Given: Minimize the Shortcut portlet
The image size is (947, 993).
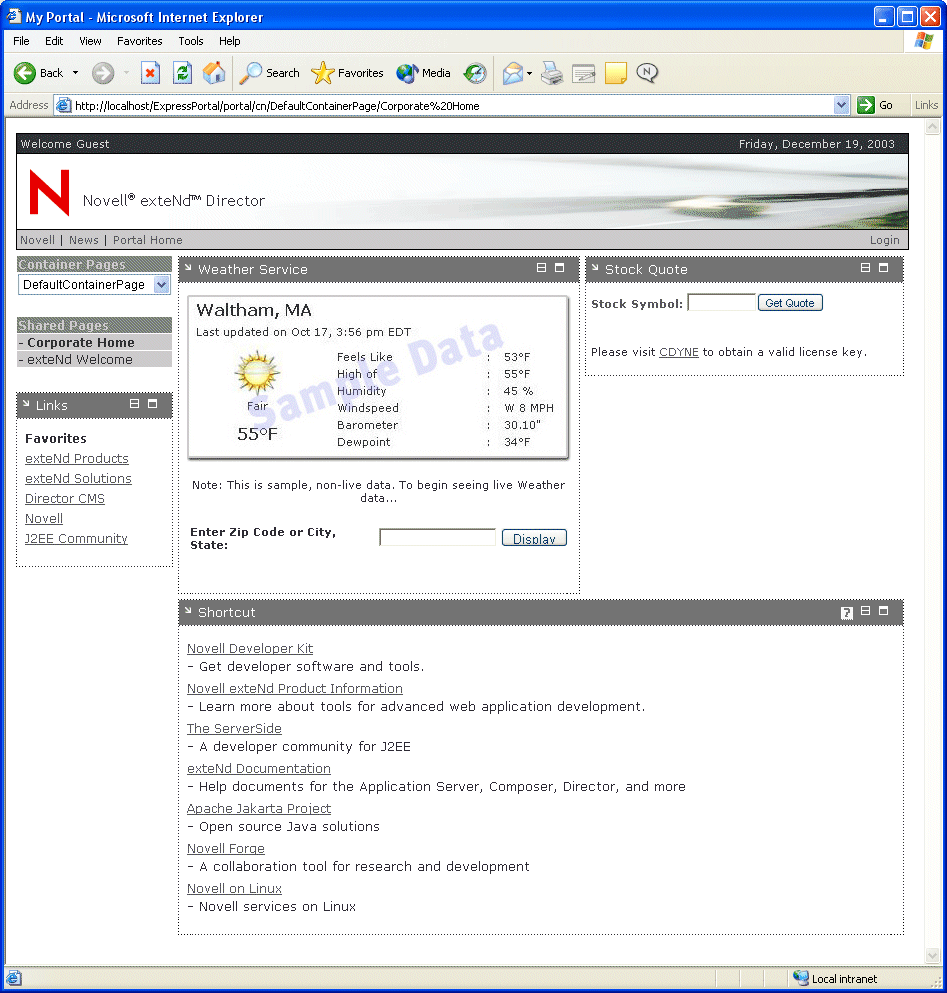Looking at the screenshot, I should 865,611.
